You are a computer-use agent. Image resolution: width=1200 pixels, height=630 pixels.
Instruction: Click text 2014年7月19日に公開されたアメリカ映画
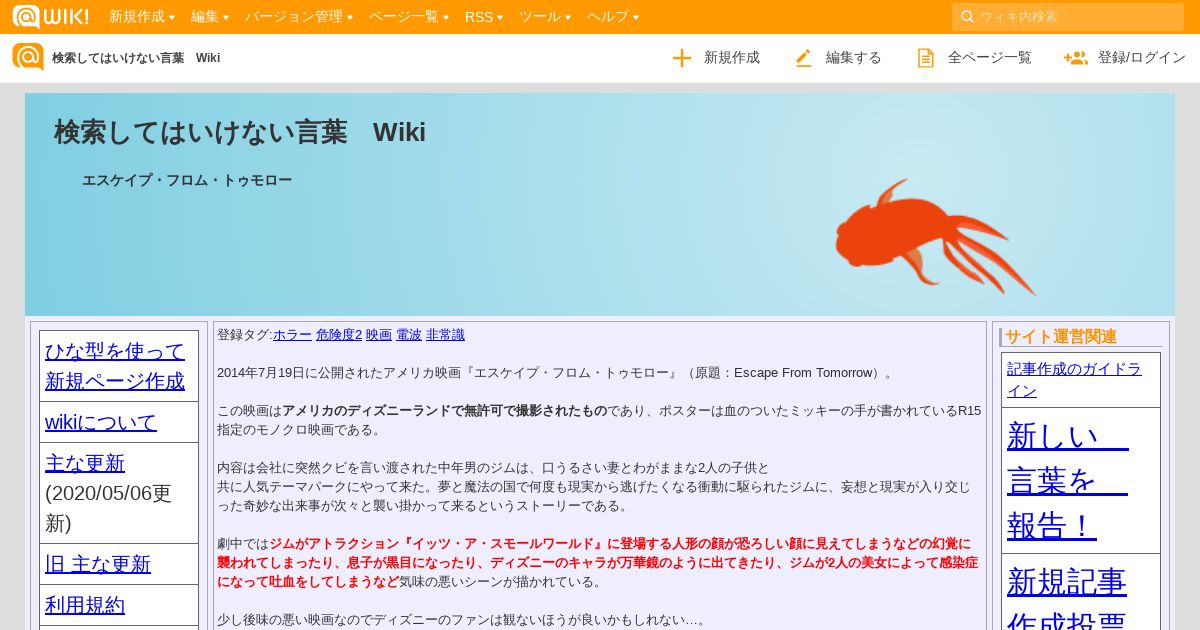point(340,373)
